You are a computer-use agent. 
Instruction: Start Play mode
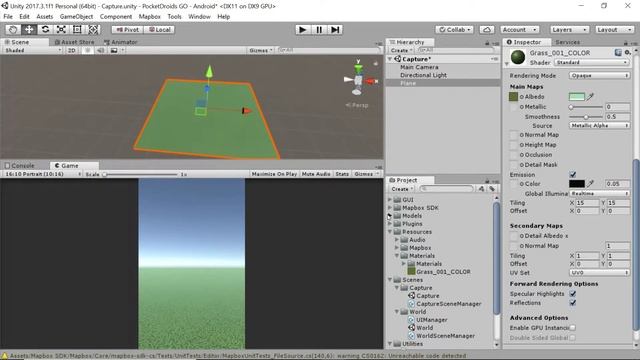(x=302, y=30)
